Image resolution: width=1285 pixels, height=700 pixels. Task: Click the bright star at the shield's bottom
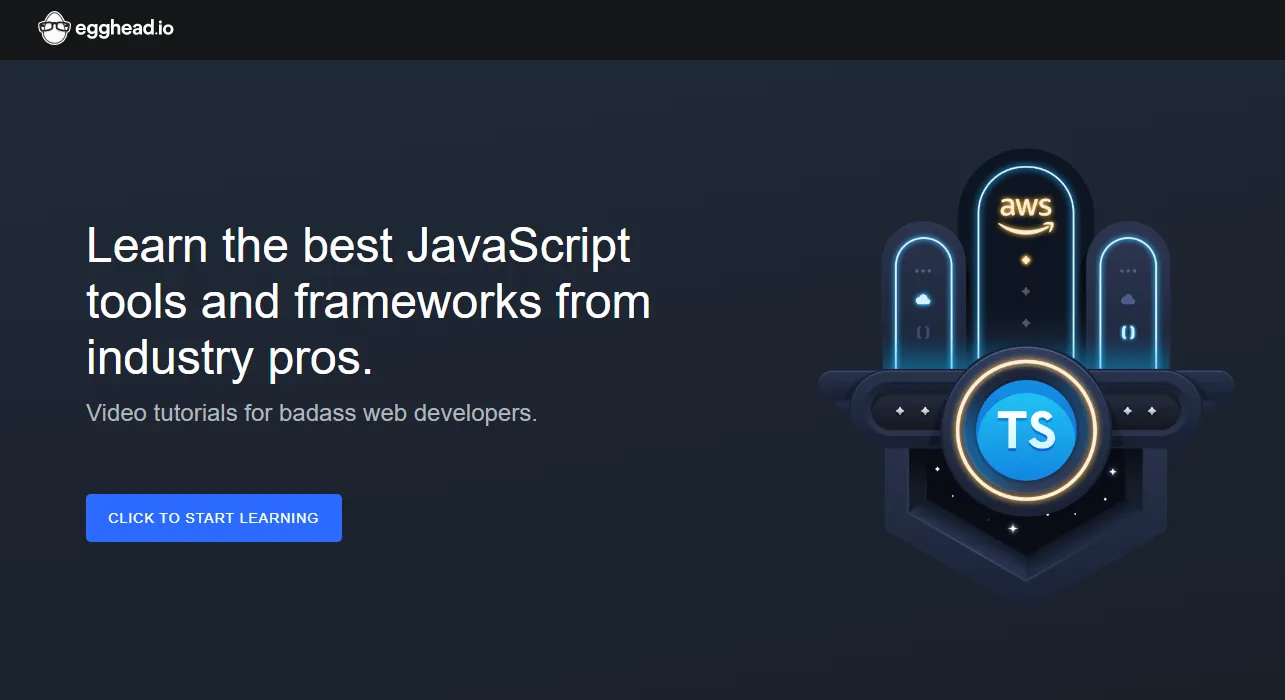pos(1012,528)
